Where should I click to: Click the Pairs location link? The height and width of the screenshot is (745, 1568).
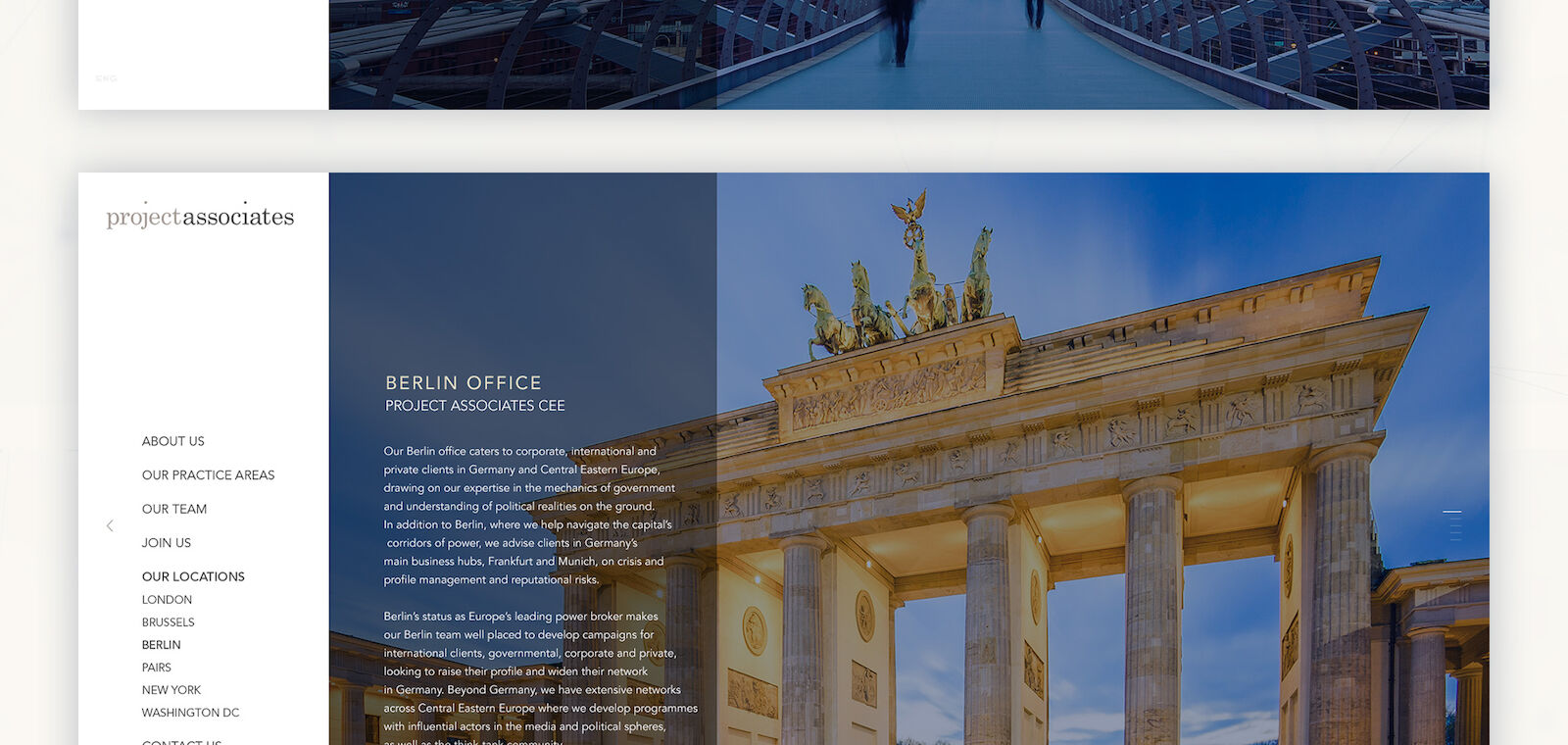[156, 668]
